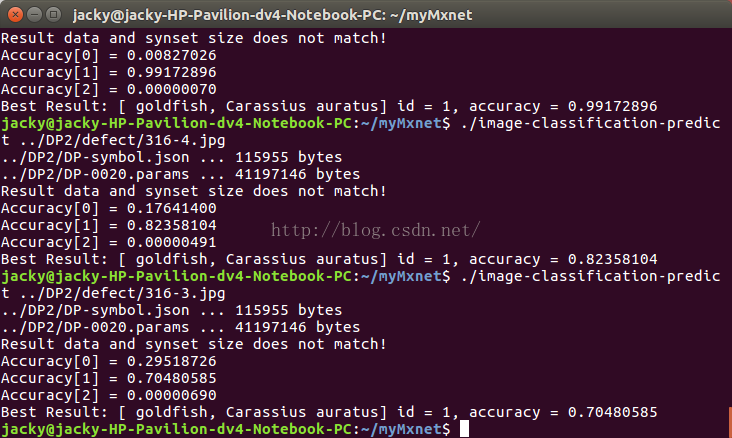Click Best Result line with accuracy 0.70480585
Screen dimensions: 732x438
click(x=329, y=412)
